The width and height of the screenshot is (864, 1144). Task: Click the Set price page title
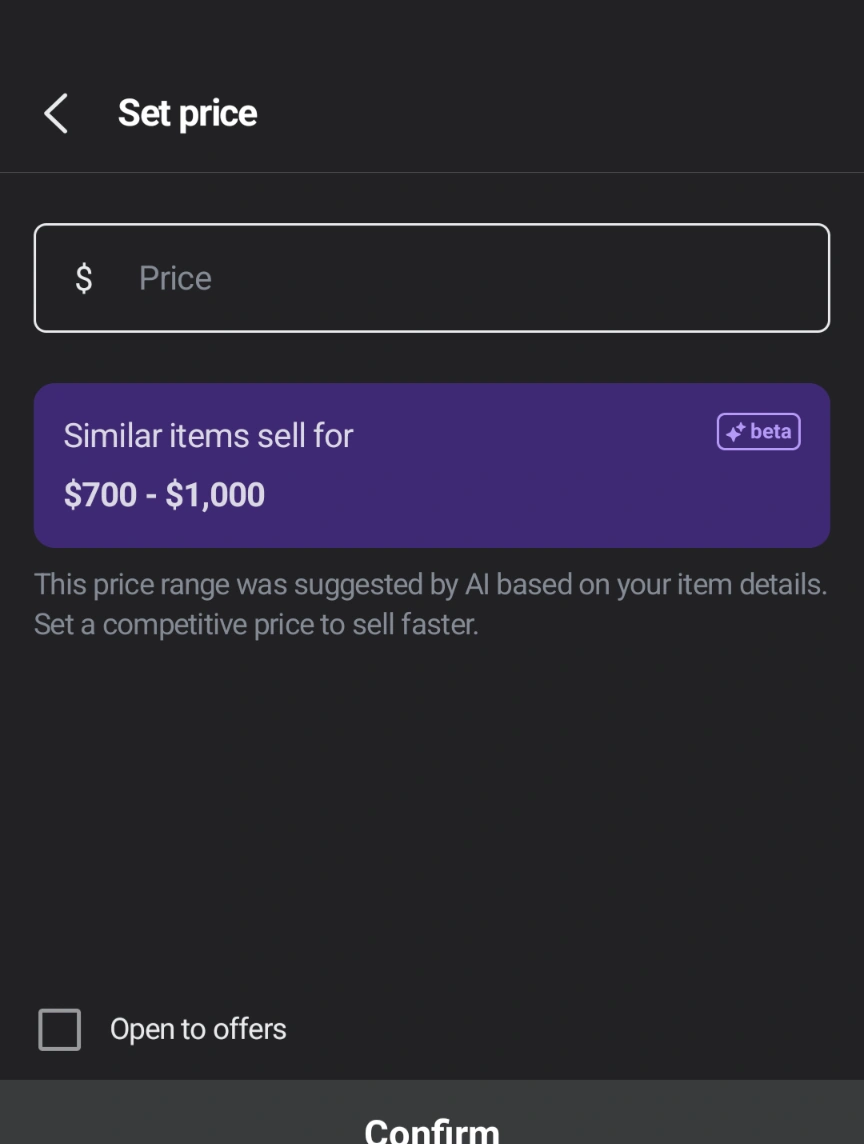187,114
